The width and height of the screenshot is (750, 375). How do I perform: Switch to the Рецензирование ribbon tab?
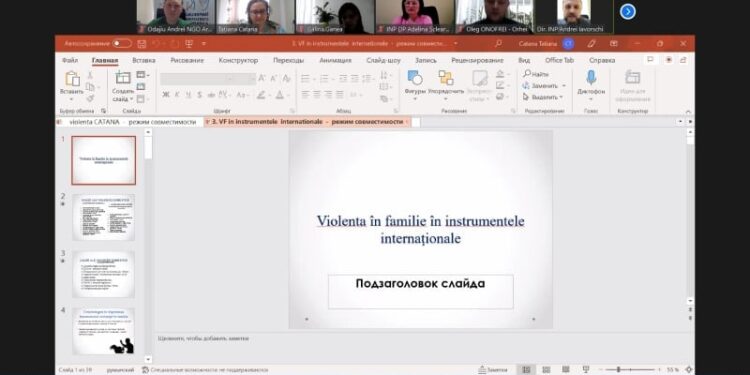pyautogui.click(x=477, y=60)
